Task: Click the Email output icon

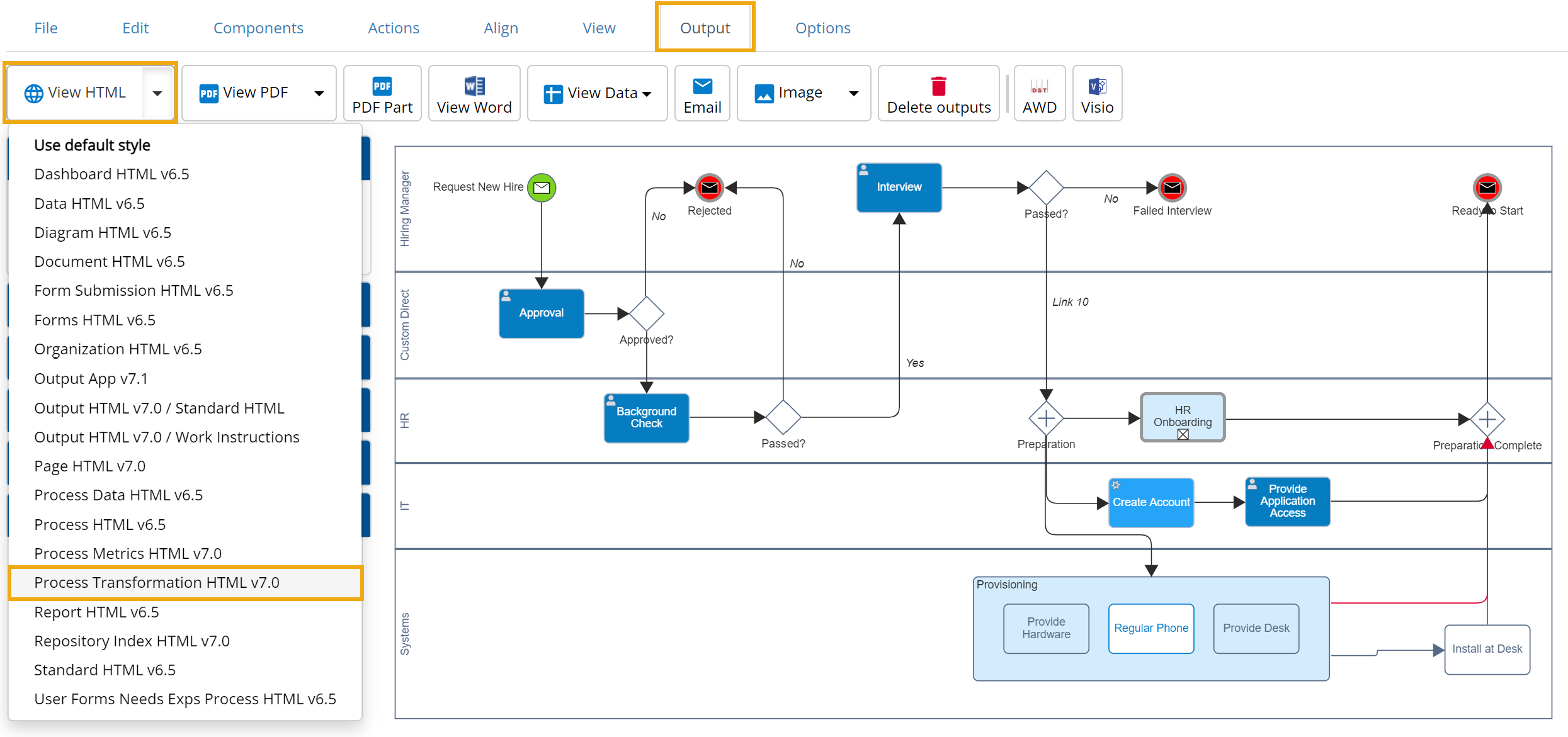Action: click(x=702, y=93)
